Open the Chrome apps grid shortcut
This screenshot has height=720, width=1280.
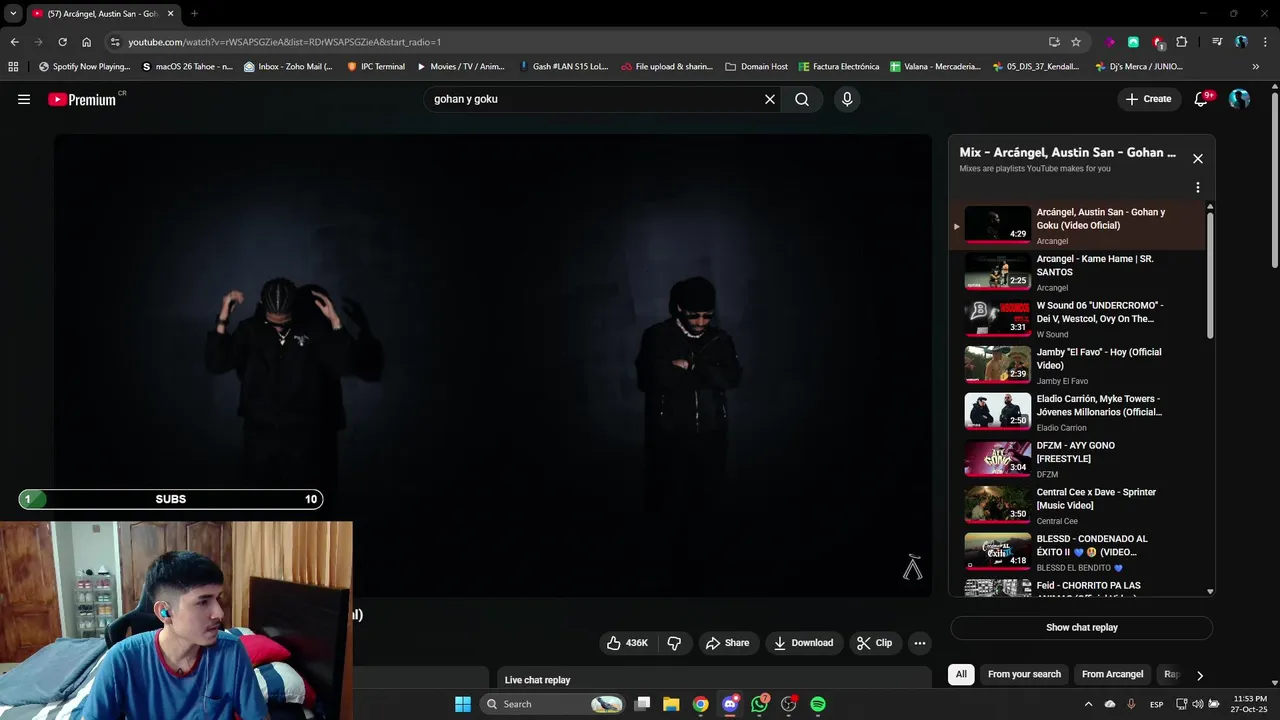coord(13,67)
